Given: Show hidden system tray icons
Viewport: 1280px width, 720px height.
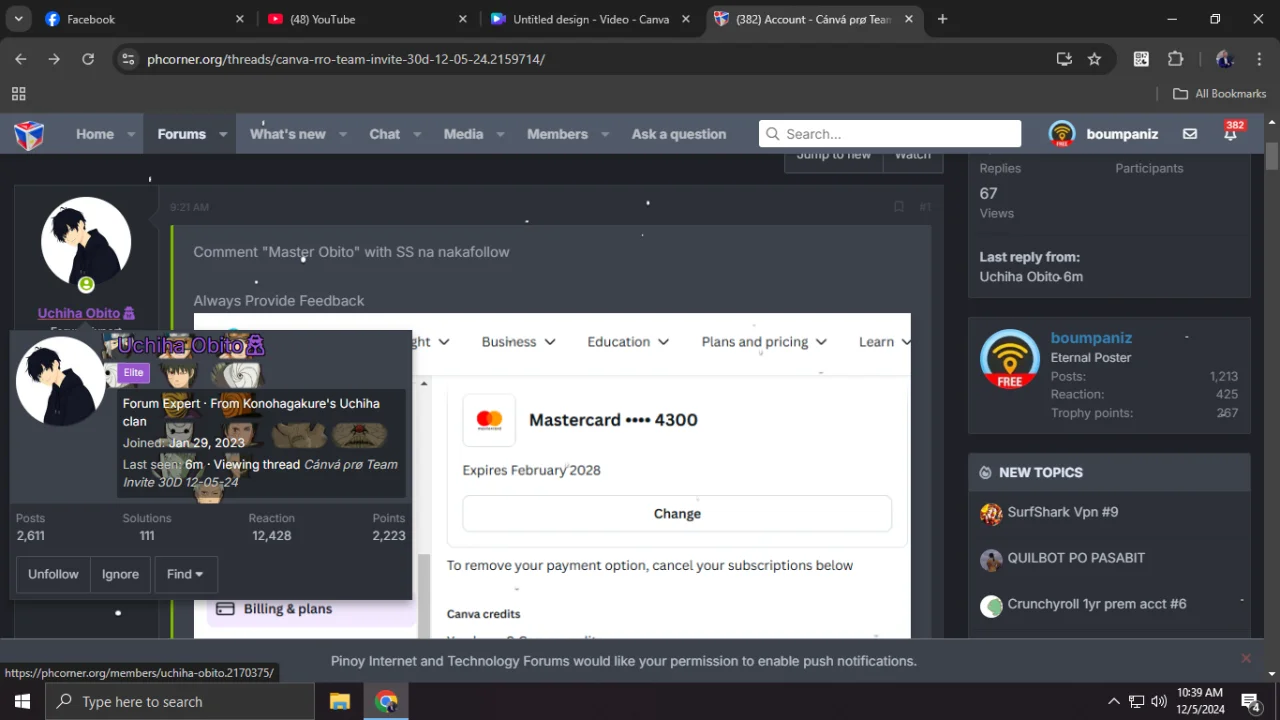Looking at the screenshot, I should click(1114, 701).
